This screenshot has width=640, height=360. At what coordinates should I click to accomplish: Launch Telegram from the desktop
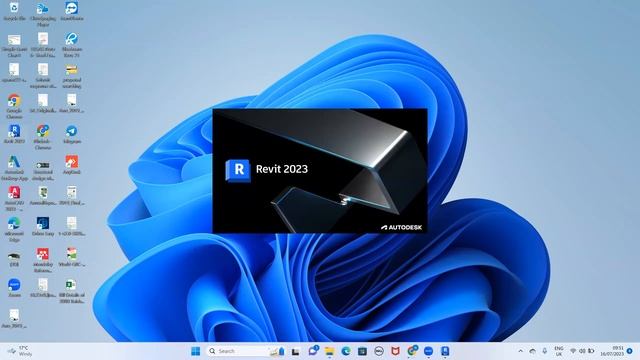point(71,134)
